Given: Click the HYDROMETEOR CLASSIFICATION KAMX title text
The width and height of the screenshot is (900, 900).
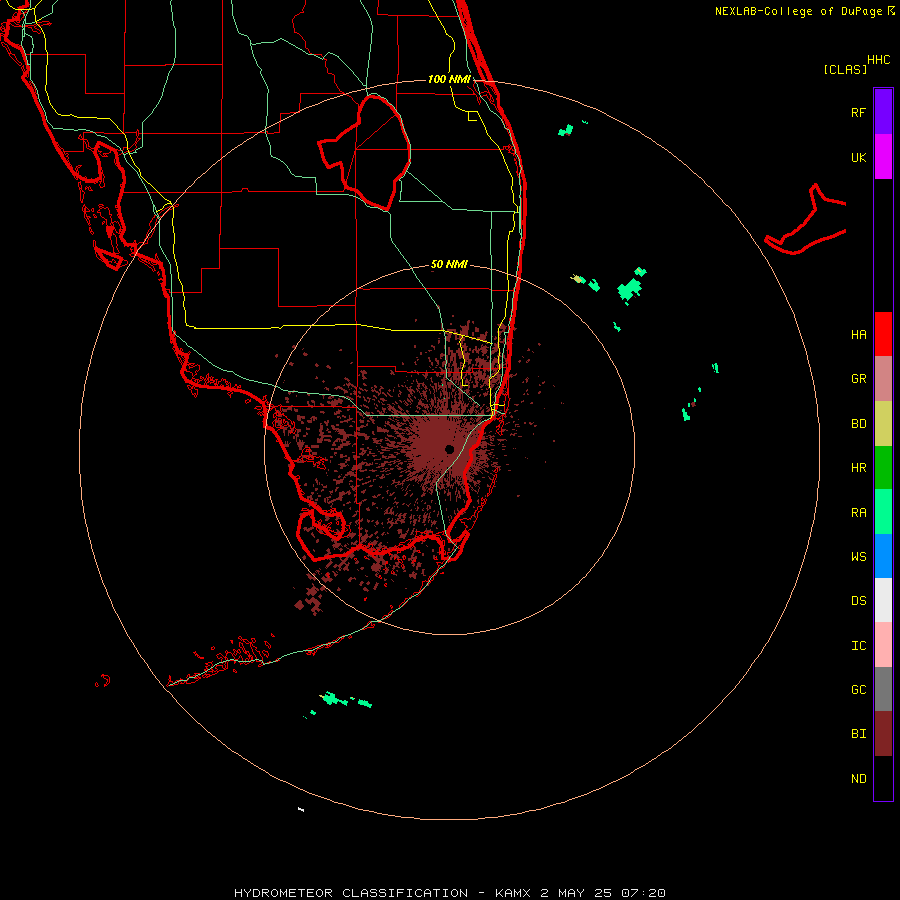Looking at the screenshot, I should [450, 893].
